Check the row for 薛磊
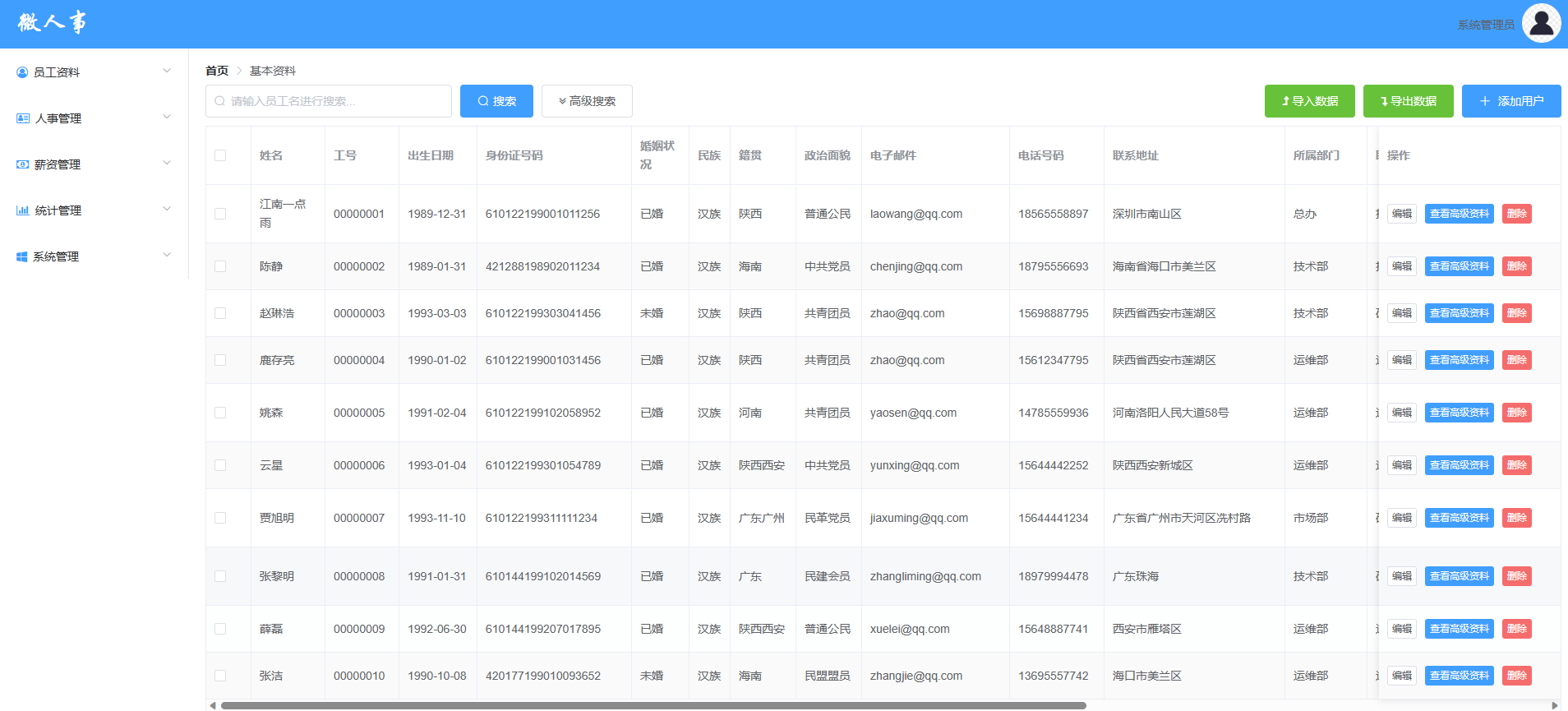1568x711 pixels. point(220,629)
